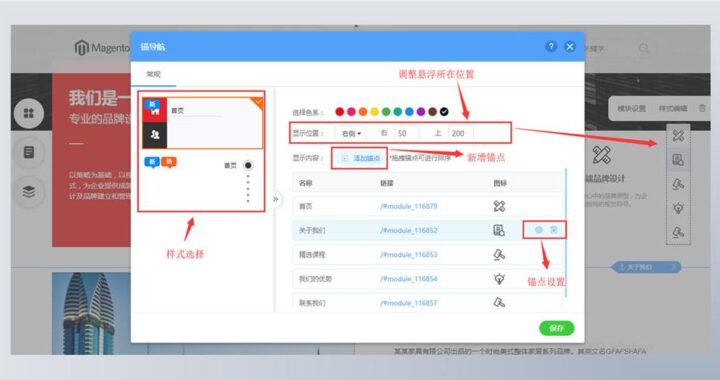The width and height of the screenshot is (720, 380).
Task: Open the /#module_116853 link
Action: [409, 255]
